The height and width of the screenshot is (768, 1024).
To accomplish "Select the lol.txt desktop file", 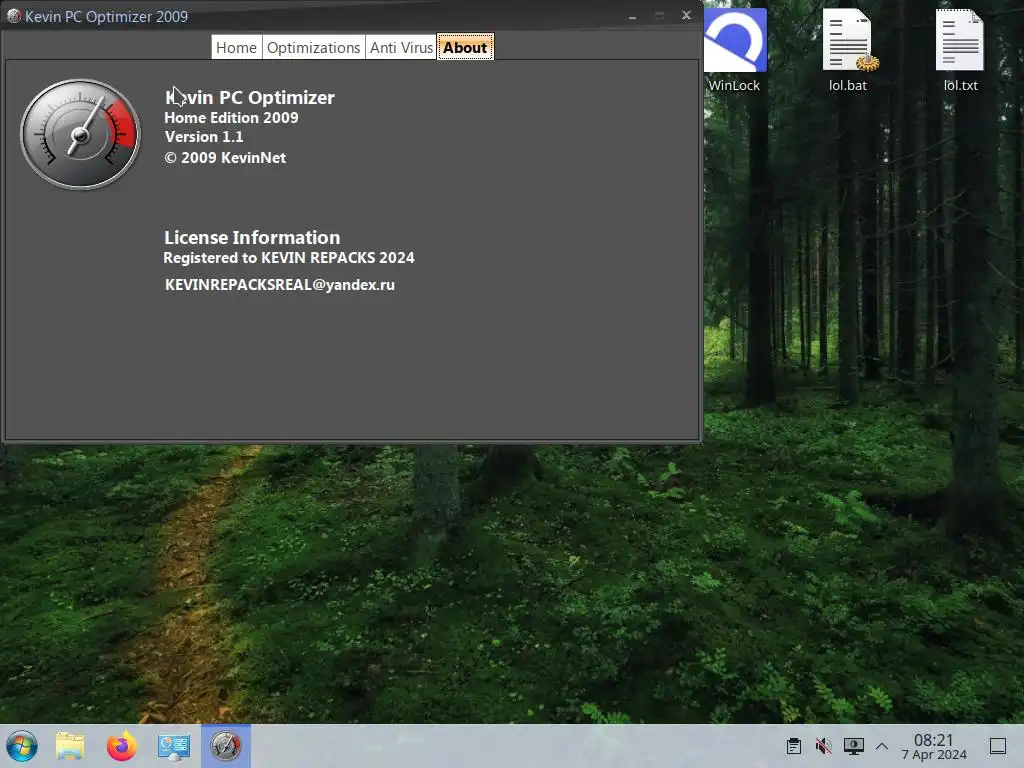I will pyautogui.click(x=960, y=50).
